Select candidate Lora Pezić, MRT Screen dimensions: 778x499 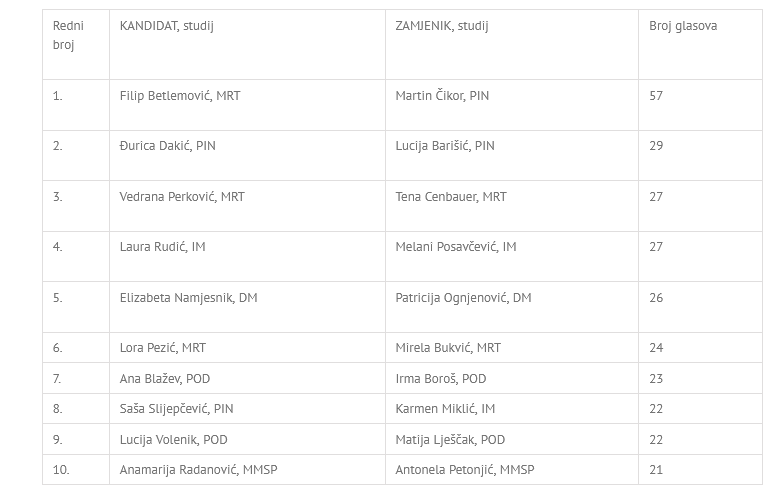[163, 348]
